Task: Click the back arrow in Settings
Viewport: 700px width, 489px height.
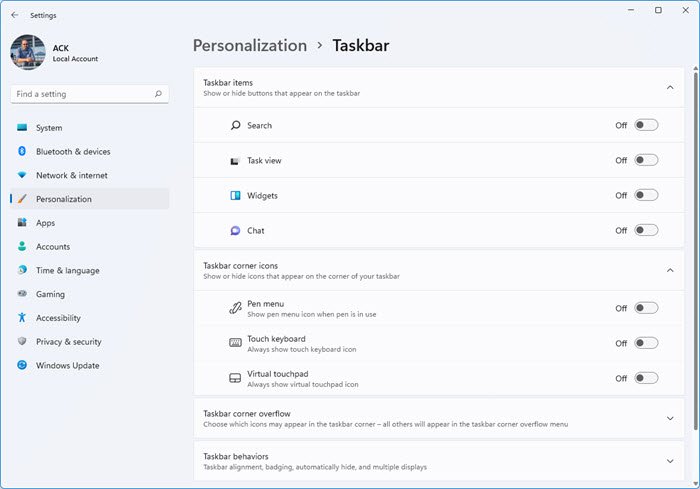Action: click(14, 15)
